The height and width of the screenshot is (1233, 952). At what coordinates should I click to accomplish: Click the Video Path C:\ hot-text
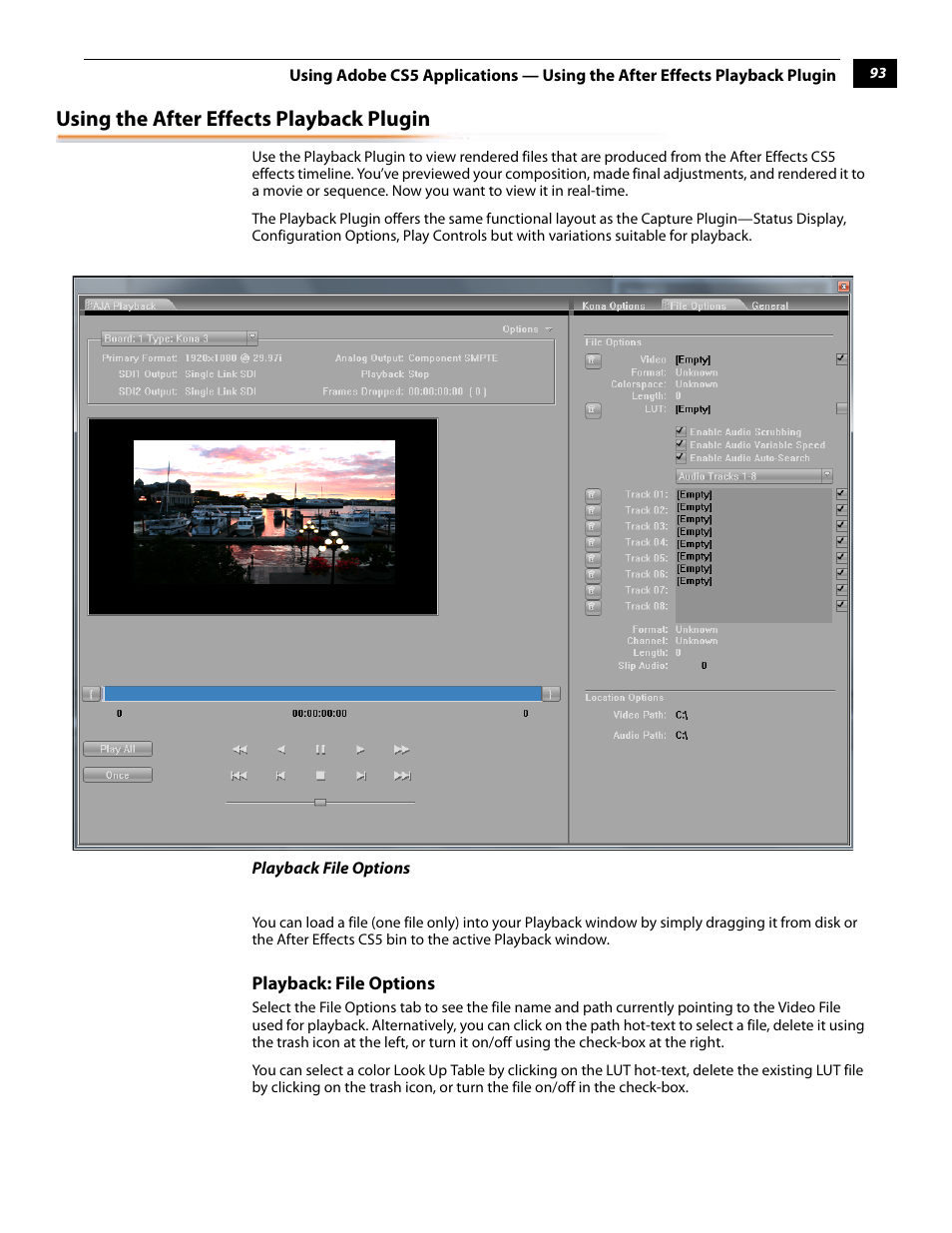(x=680, y=714)
